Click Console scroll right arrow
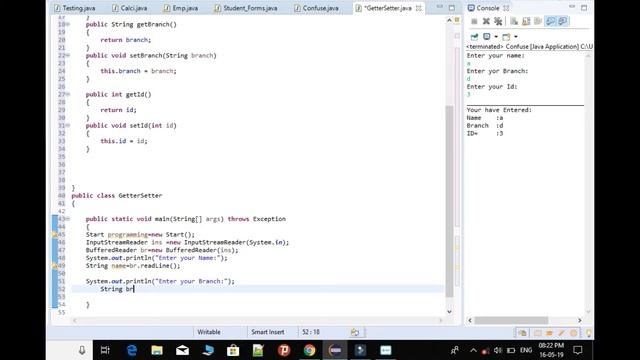The width and height of the screenshot is (640, 360). pyautogui.click(x=580, y=320)
